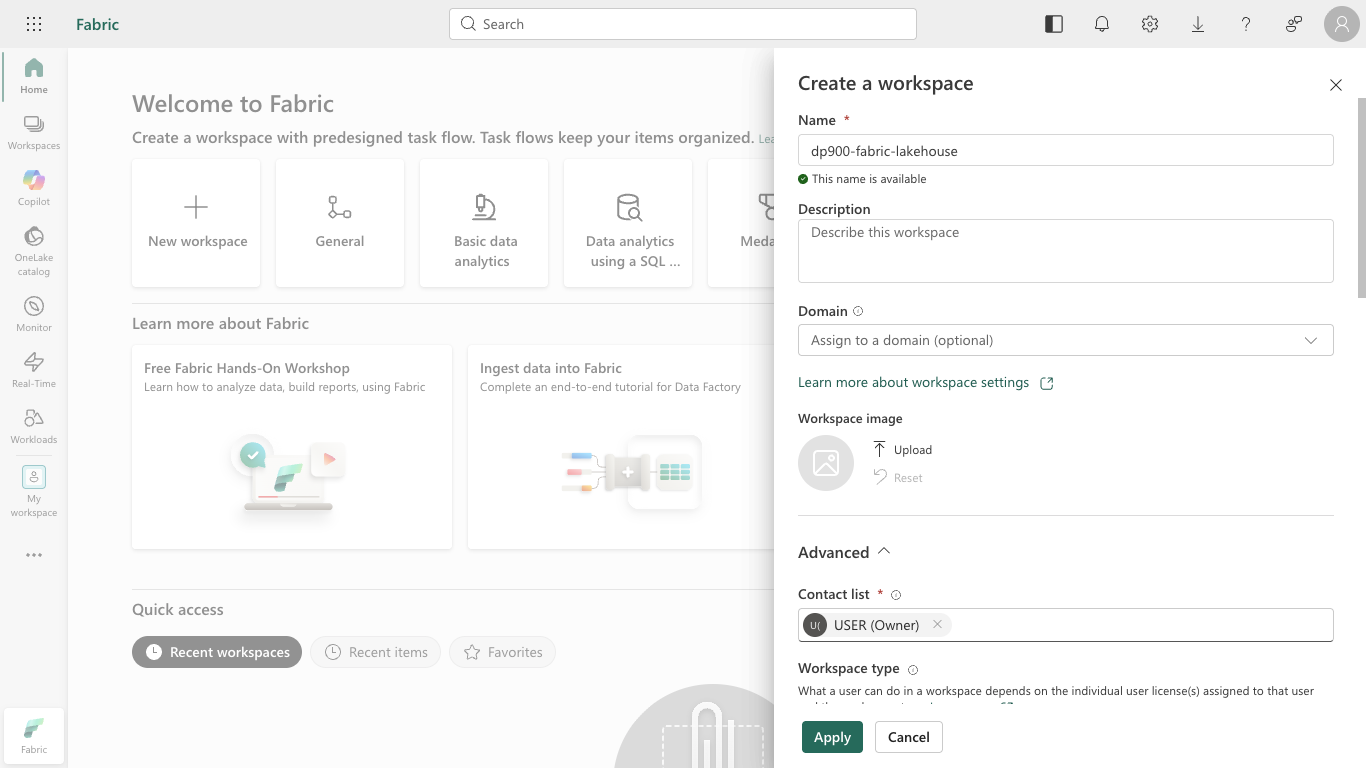Click the Cancel button
1366x768 pixels.
(x=909, y=737)
